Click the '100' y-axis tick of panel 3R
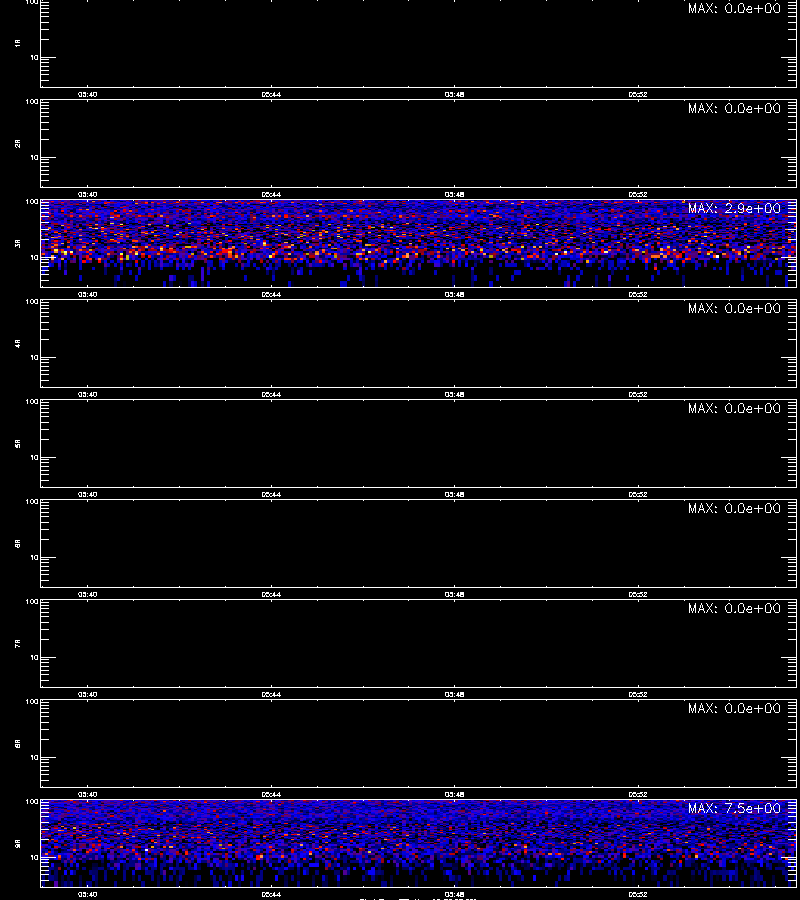Viewport: 800px width, 900px height. (32, 202)
